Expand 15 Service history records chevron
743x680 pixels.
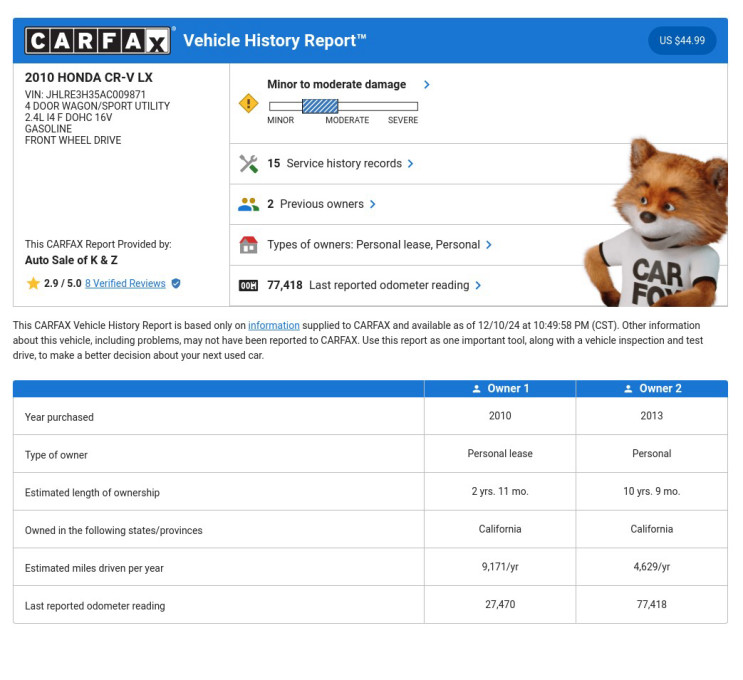pos(410,164)
